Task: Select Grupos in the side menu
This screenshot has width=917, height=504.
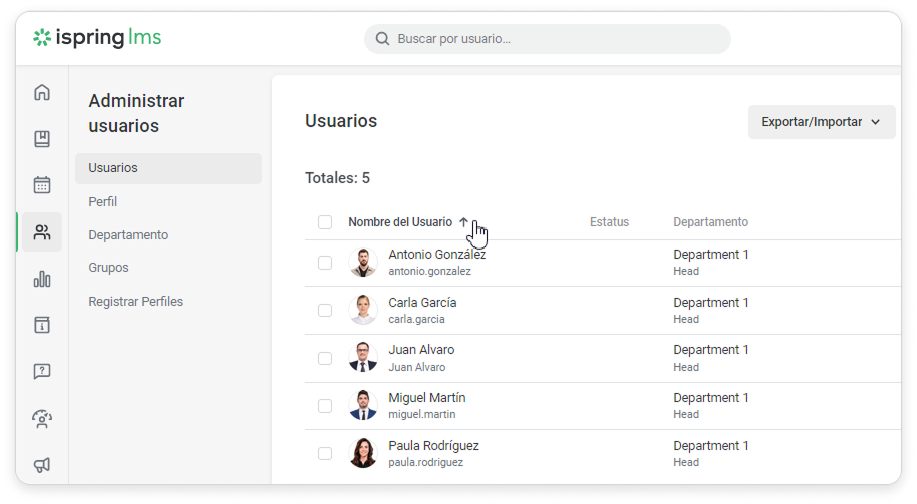Action: 108,268
